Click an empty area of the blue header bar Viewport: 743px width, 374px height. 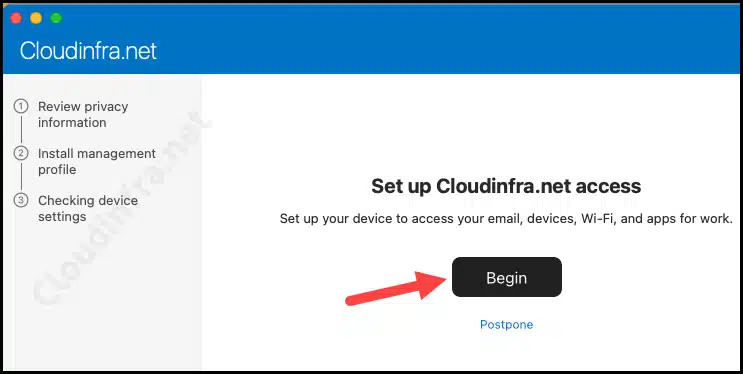click(426, 43)
